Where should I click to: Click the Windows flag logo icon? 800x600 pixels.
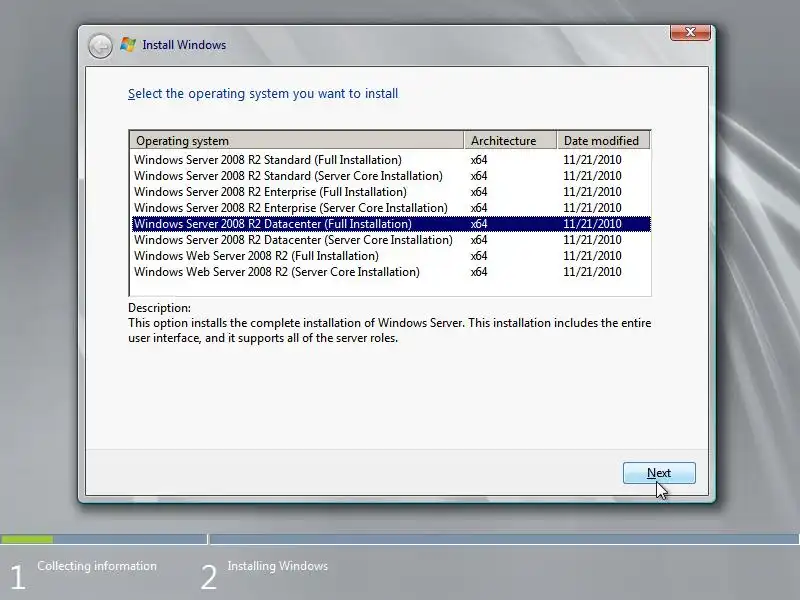(x=128, y=45)
